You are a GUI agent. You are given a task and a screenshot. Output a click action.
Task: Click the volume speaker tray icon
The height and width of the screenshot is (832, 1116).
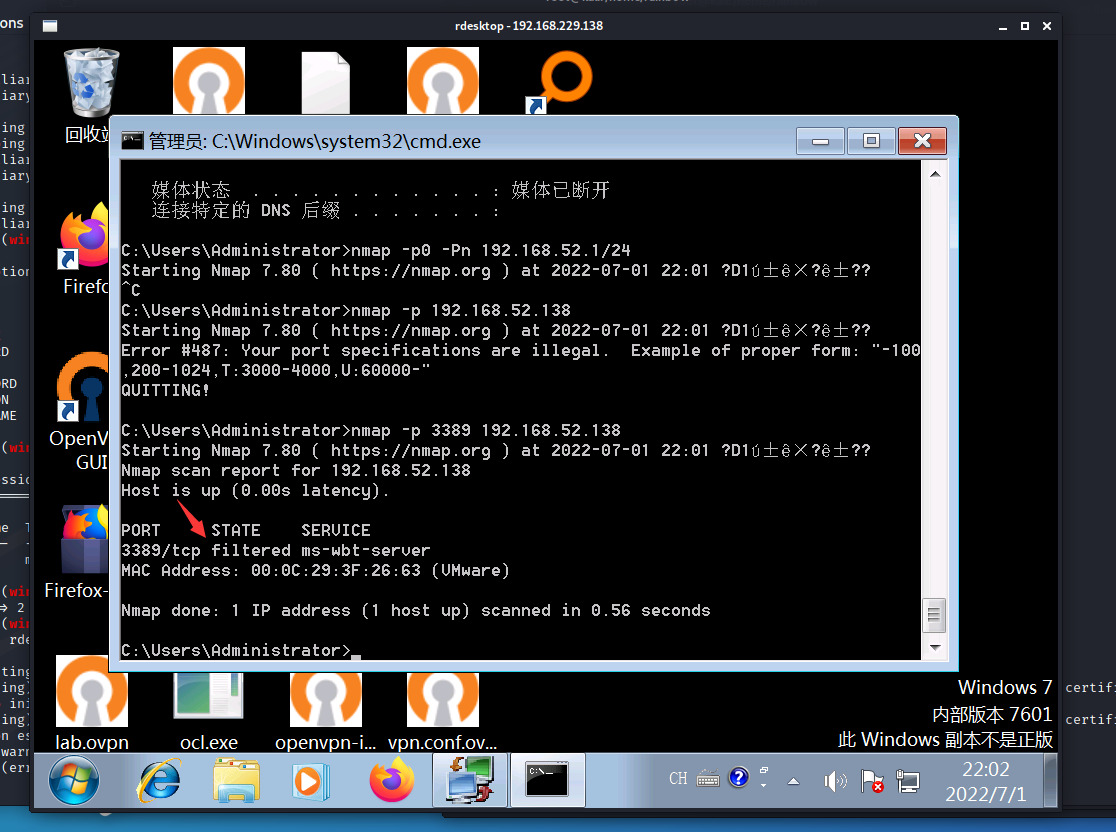point(834,781)
